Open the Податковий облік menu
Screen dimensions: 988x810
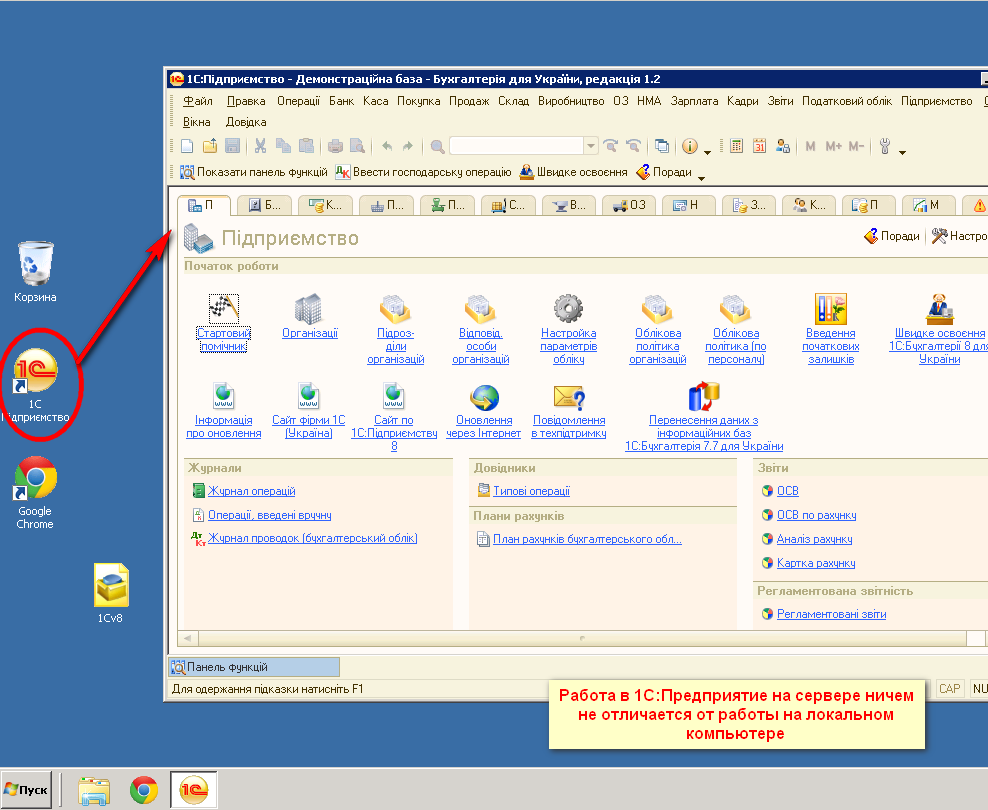tap(847, 101)
